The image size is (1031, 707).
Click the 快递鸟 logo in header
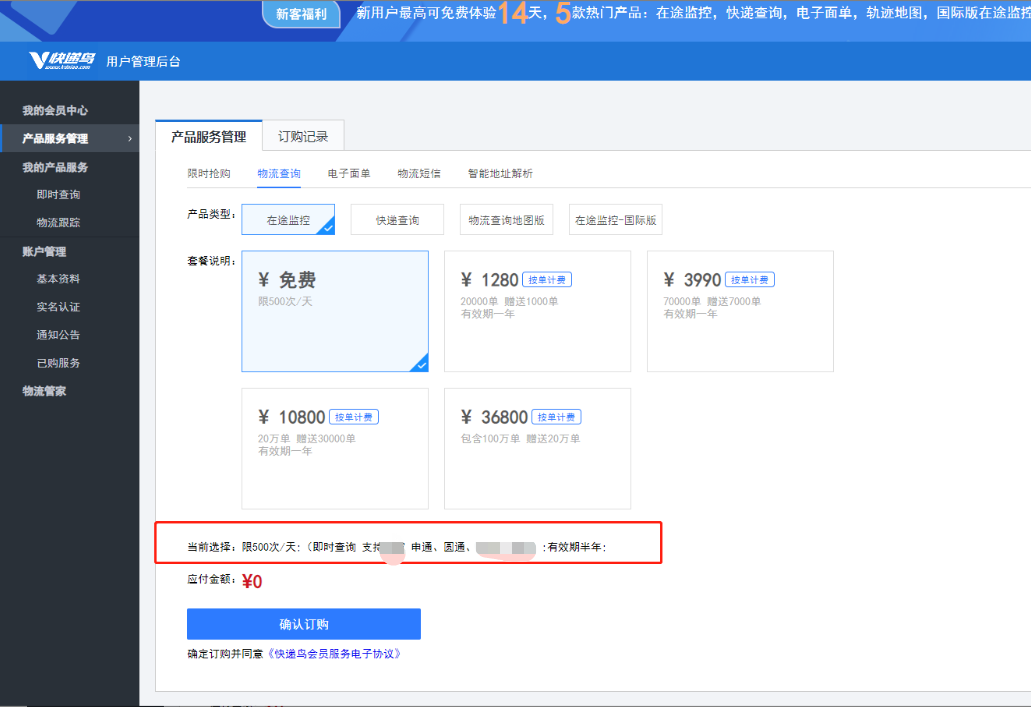click(x=62, y=61)
